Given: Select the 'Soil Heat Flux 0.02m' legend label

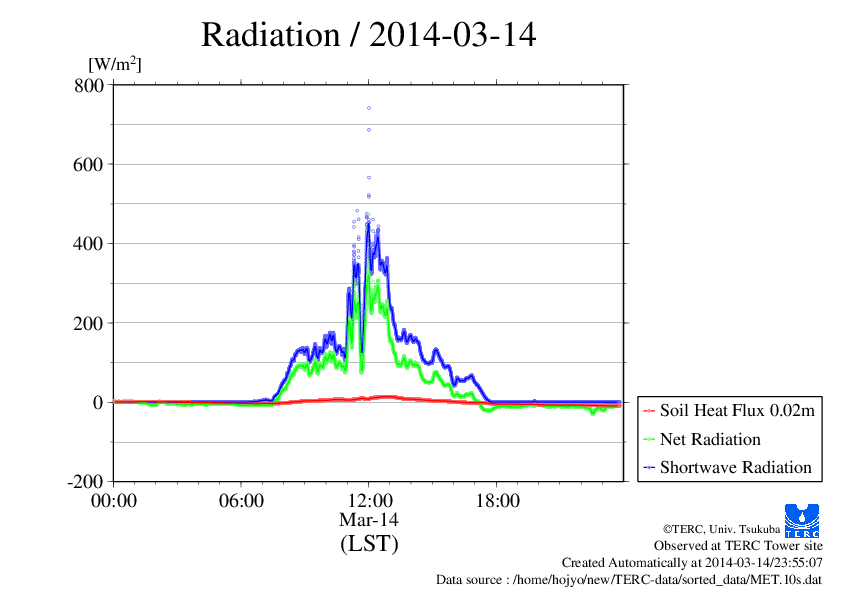Looking at the screenshot, I should point(737,411).
